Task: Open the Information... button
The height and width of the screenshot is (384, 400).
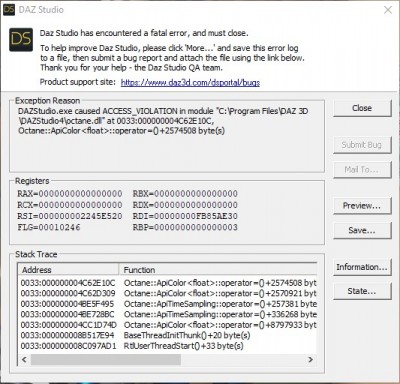Action: (x=362, y=267)
